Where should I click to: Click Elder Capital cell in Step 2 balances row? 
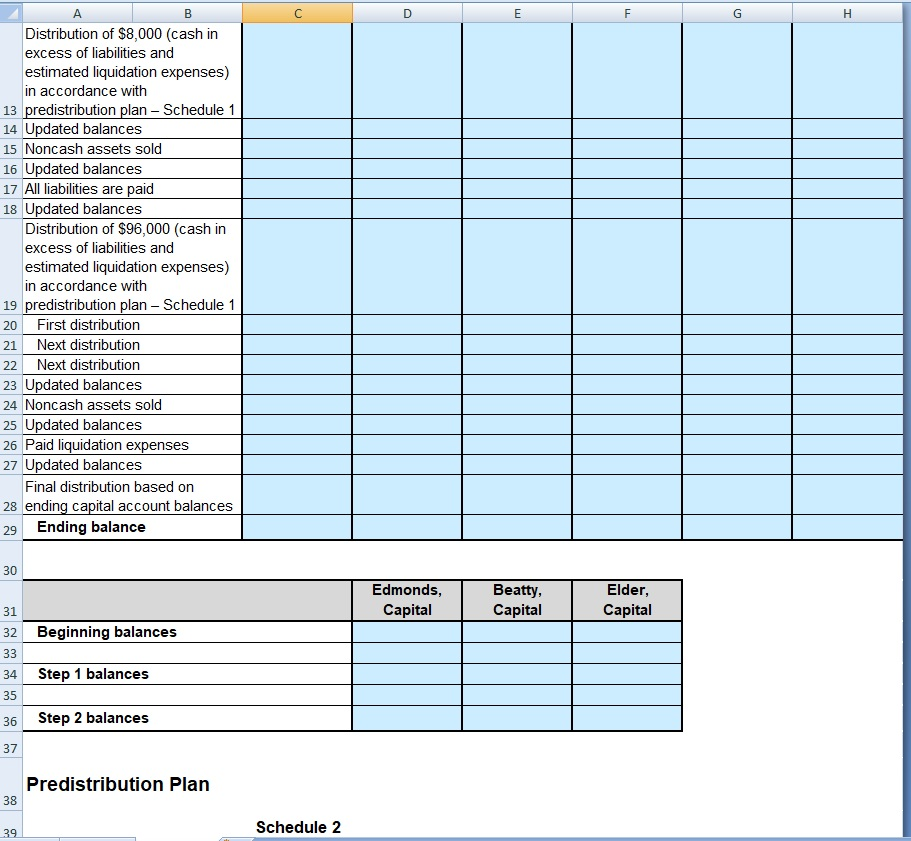tap(627, 718)
